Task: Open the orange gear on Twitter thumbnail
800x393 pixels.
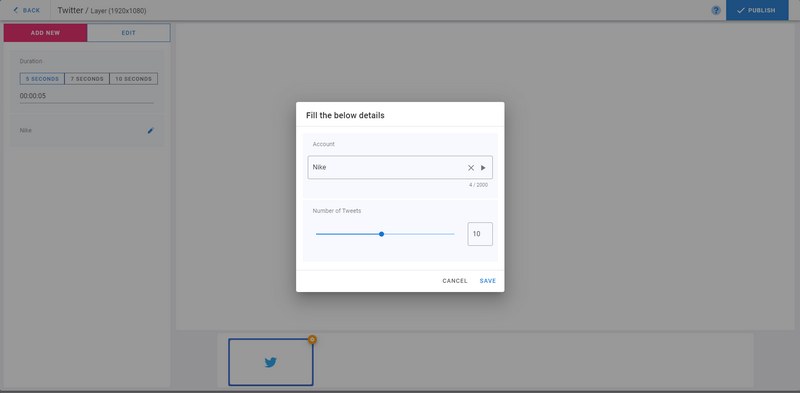Action: point(312,339)
